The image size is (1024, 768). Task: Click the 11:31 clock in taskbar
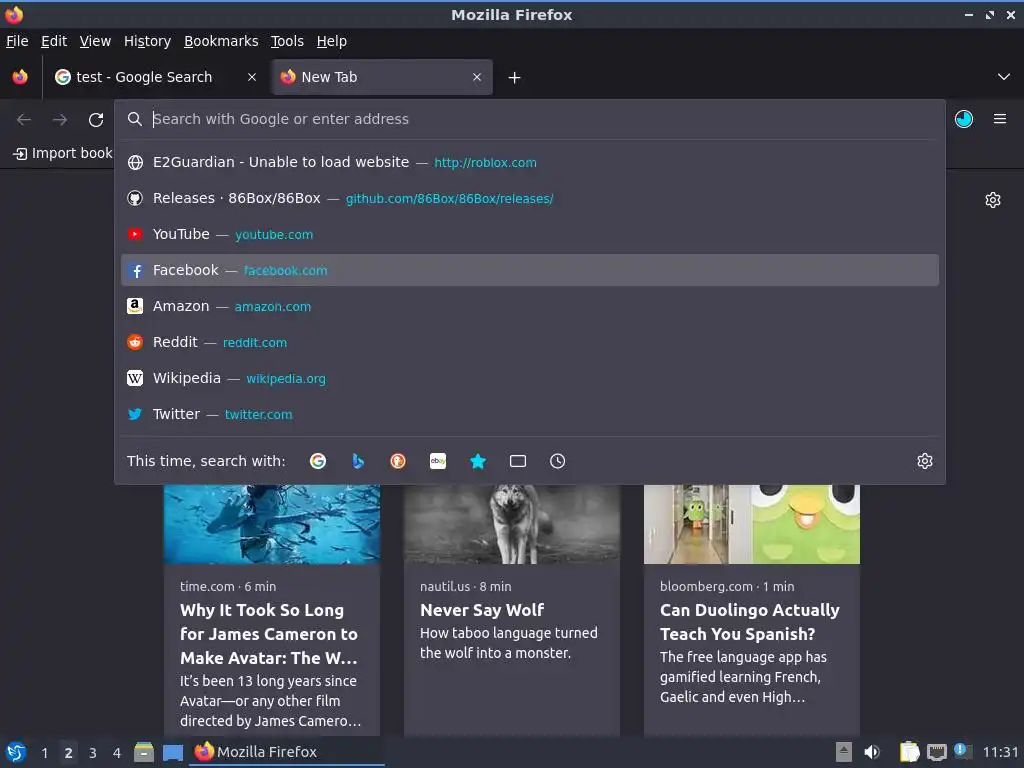[x=1000, y=752]
